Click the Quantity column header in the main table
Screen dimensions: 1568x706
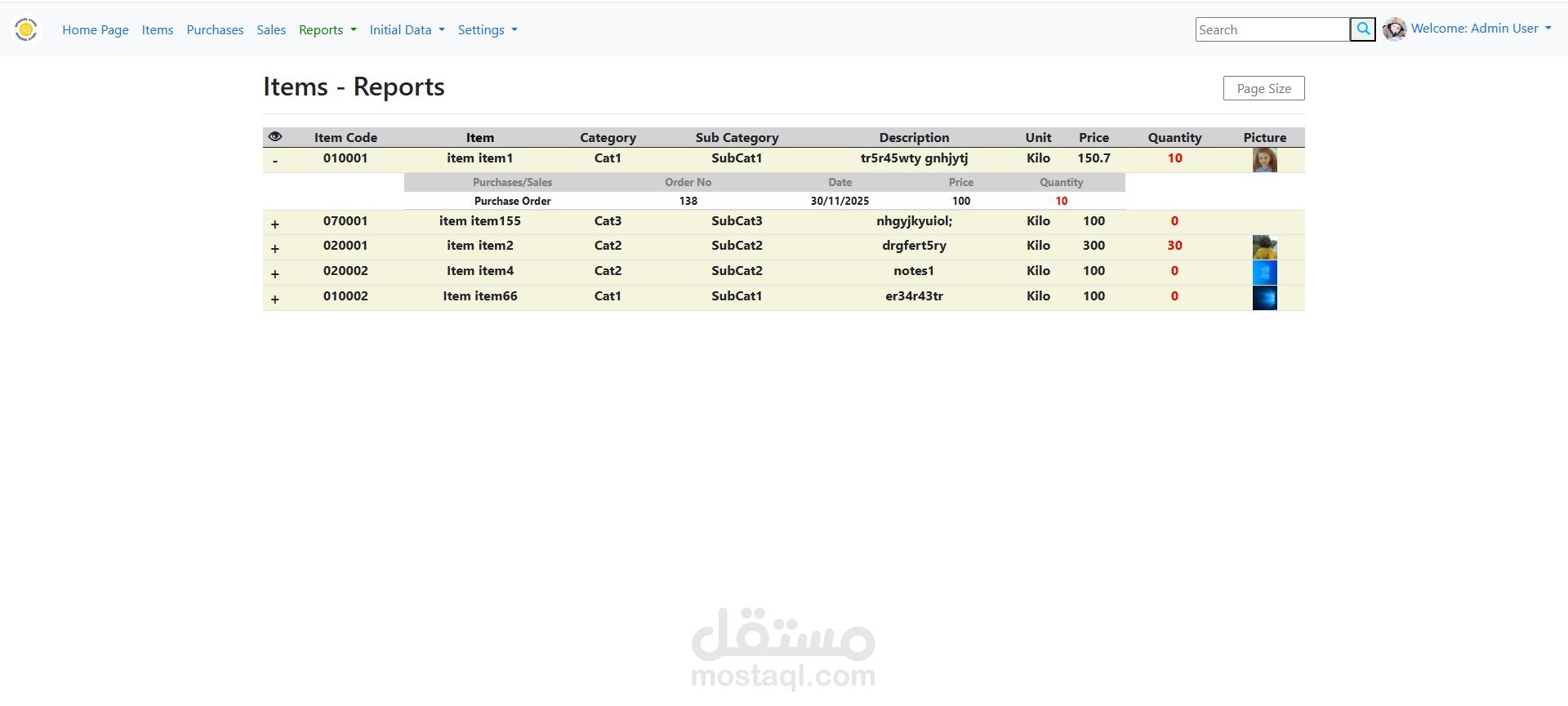(1174, 137)
